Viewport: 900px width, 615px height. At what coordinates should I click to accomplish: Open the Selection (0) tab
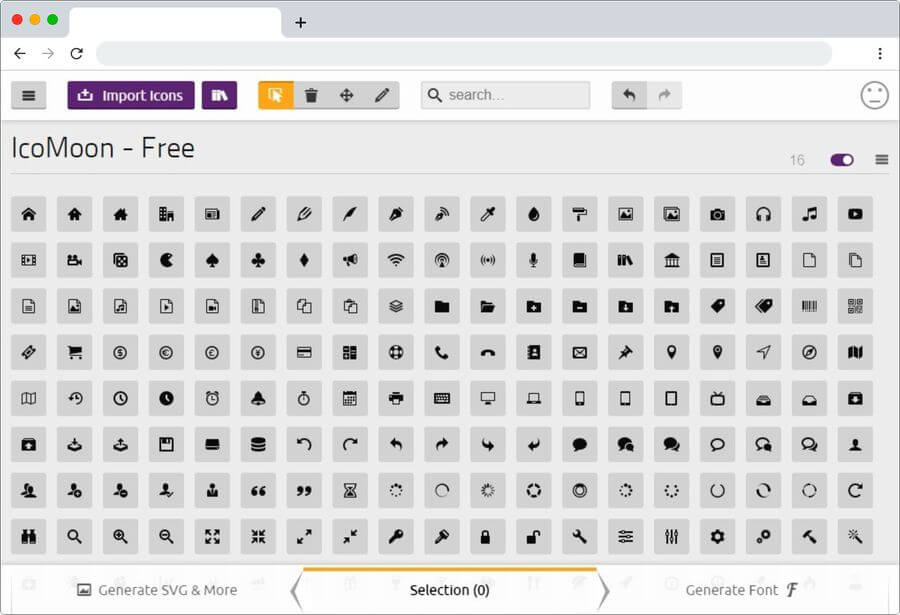coord(449,590)
